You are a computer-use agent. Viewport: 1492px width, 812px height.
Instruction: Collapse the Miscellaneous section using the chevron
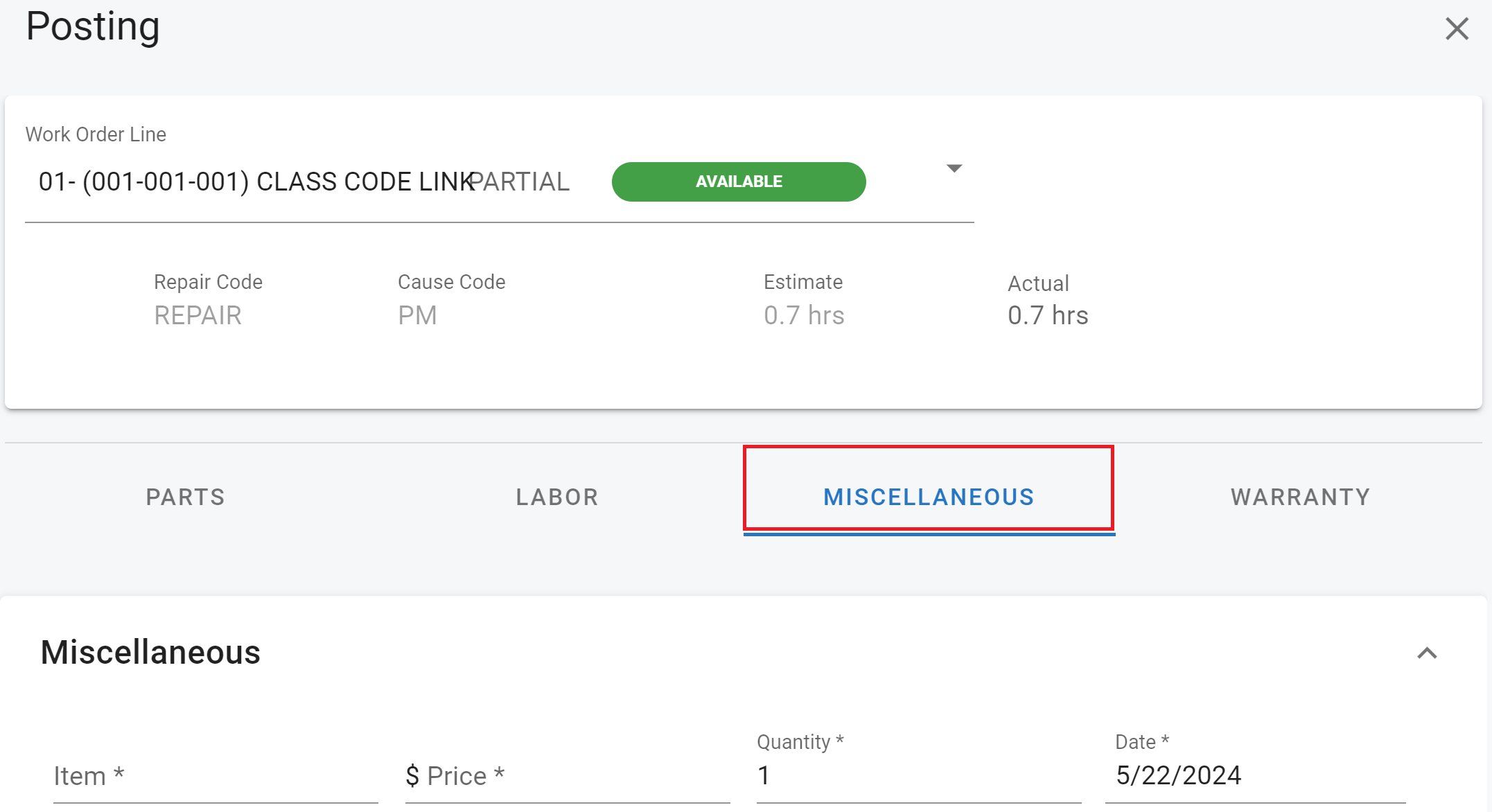1427,653
